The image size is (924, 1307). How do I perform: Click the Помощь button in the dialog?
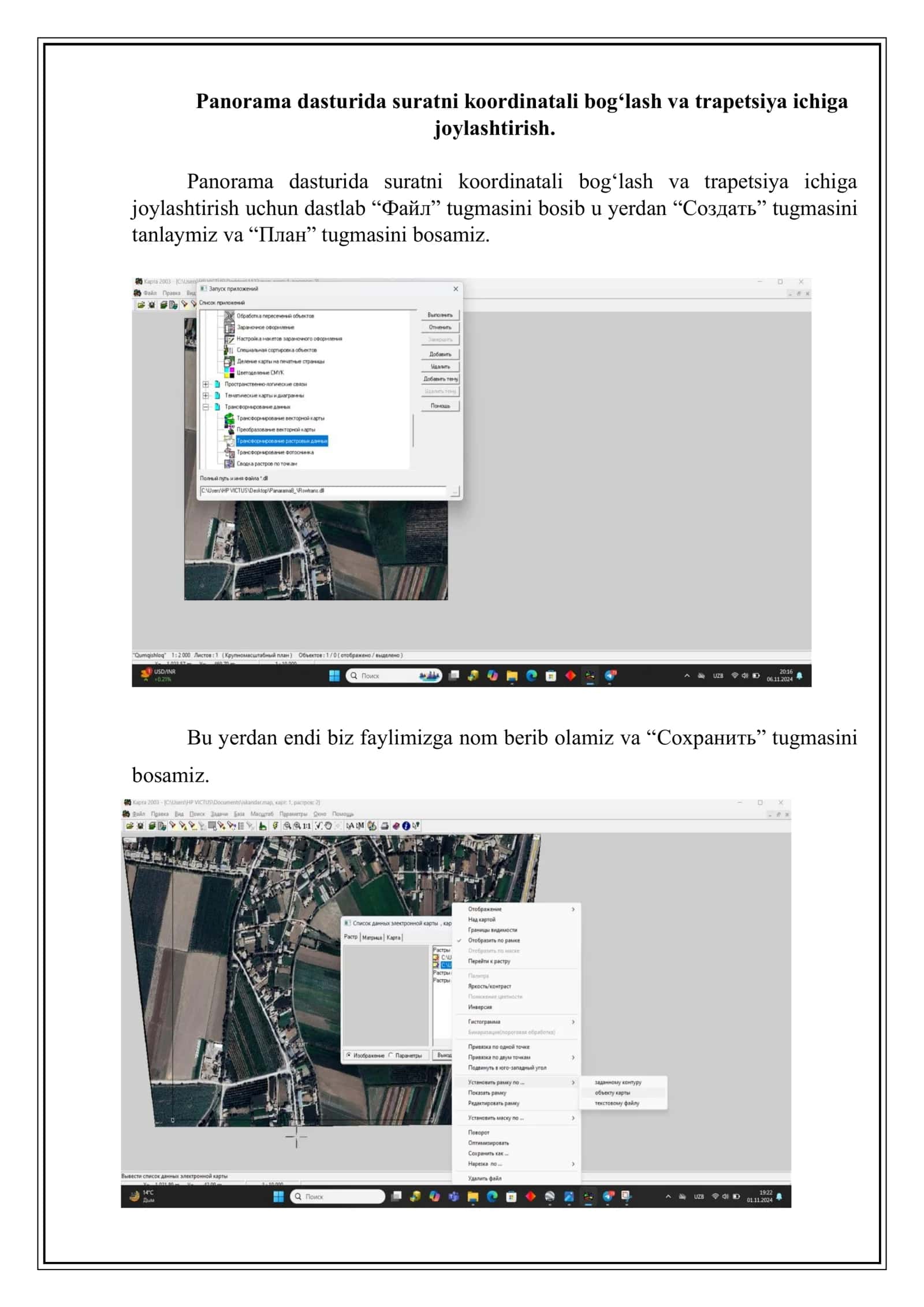coord(440,406)
